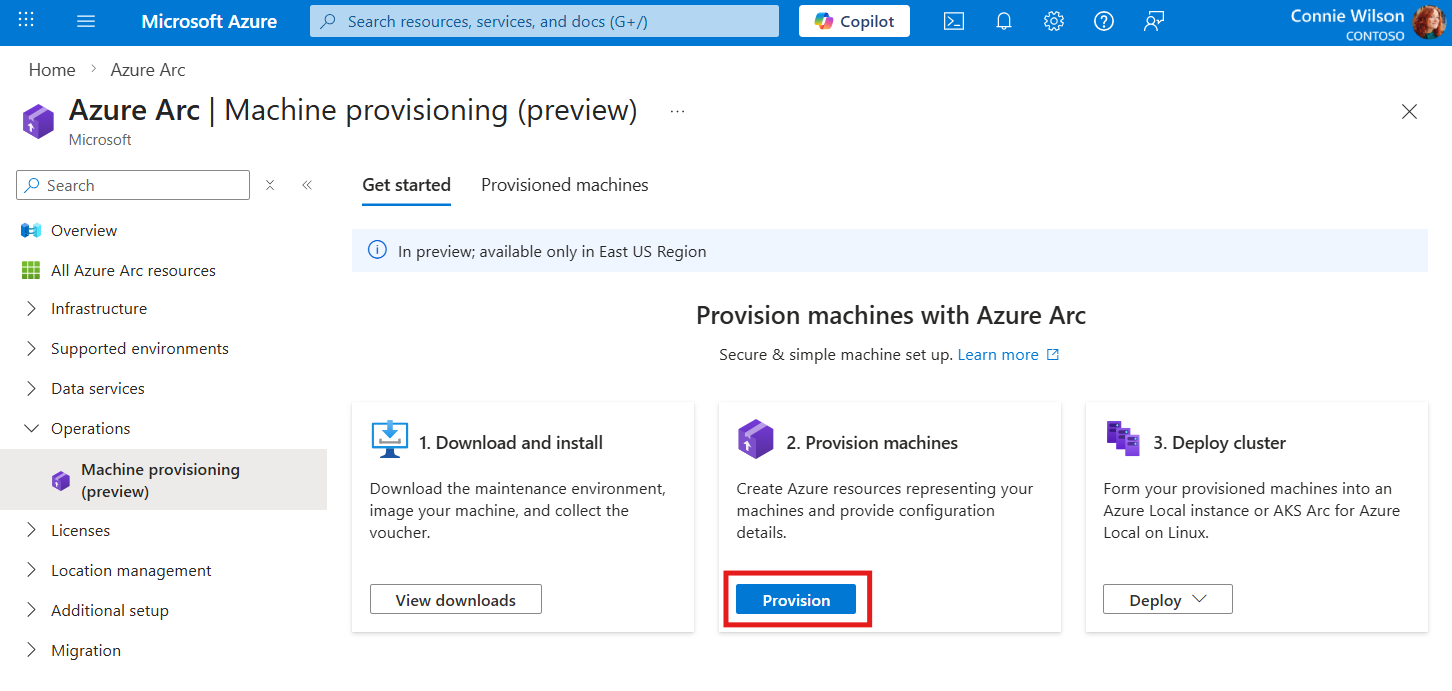1452x691 pixels.
Task: Click the info icon in the preview banner
Action: tap(377, 251)
